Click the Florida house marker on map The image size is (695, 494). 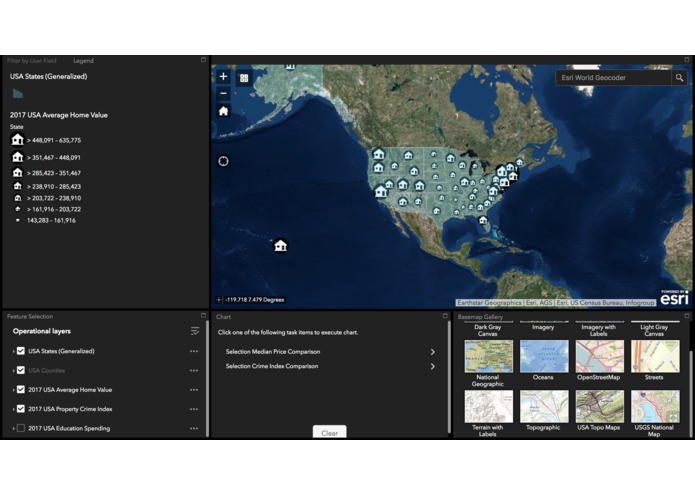click(x=483, y=220)
